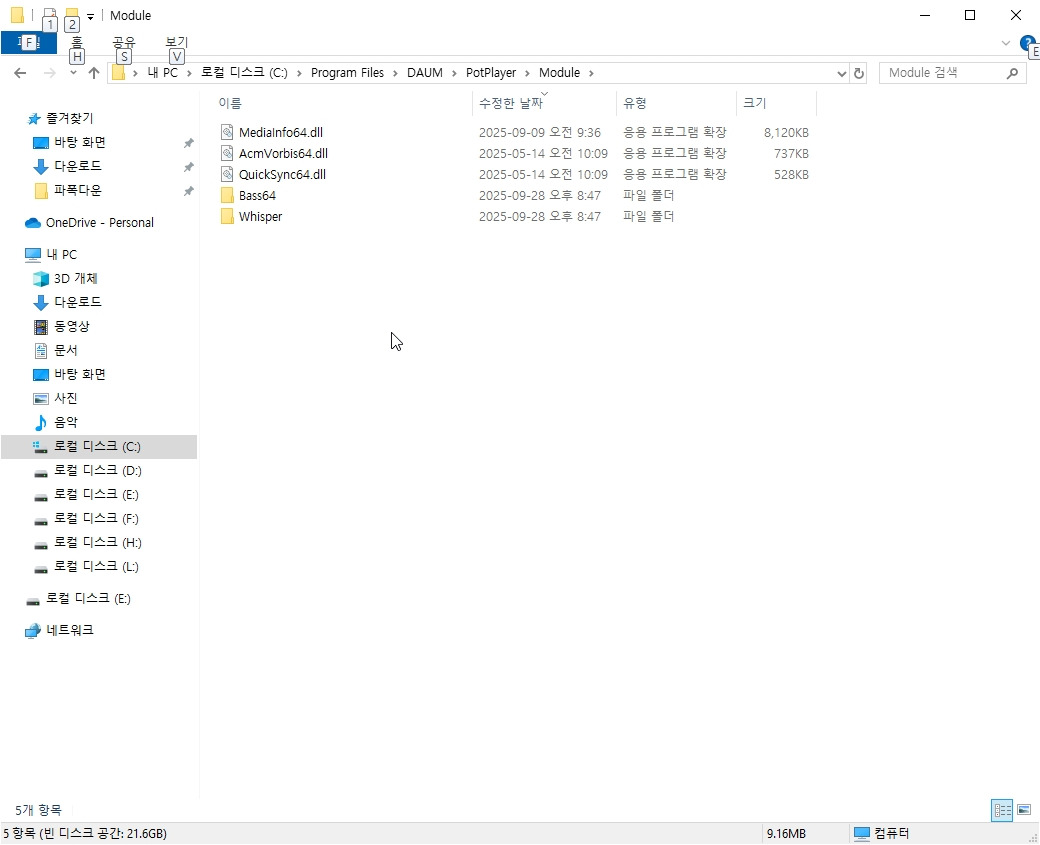
Task: Click the 음악 music note icon
Action: (x=40, y=422)
